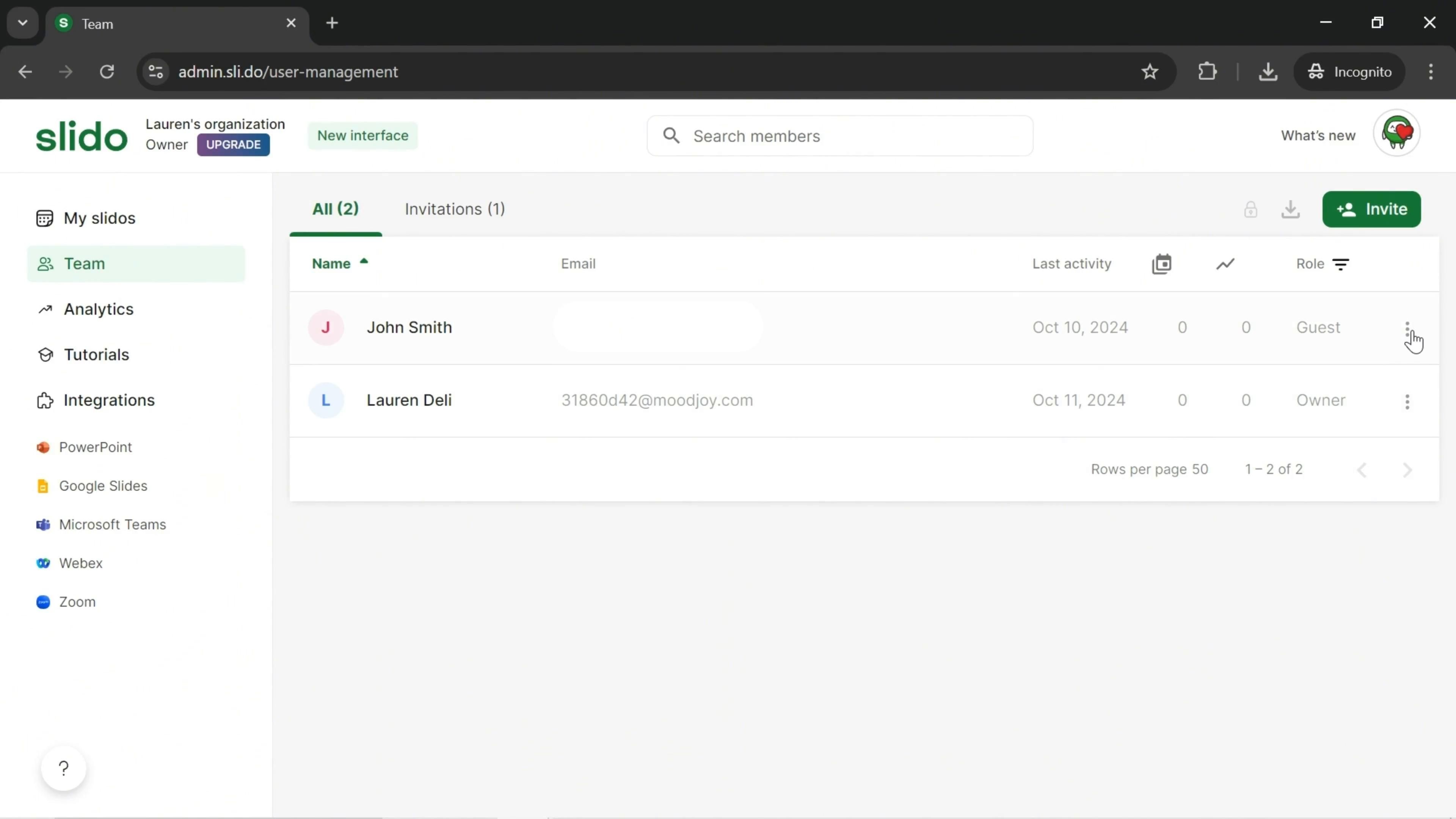The height and width of the screenshot is (819, 1456).
Task: Click the purple UPGRADE button
Action: pos(233,145)
